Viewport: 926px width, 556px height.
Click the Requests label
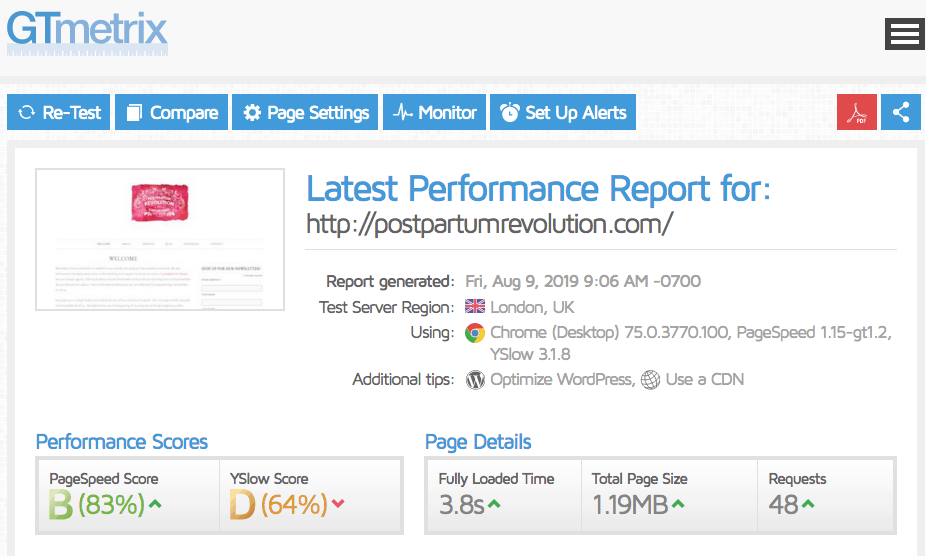pyautogui.click(x=797, y=479)
